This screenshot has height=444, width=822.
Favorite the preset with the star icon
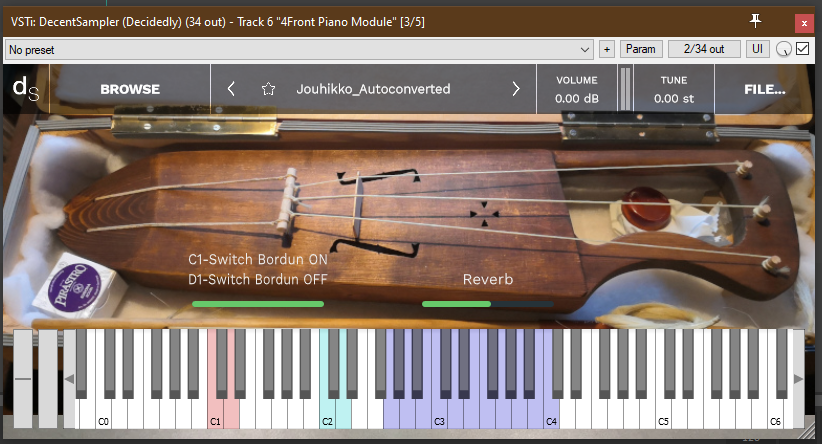[268, 89]
